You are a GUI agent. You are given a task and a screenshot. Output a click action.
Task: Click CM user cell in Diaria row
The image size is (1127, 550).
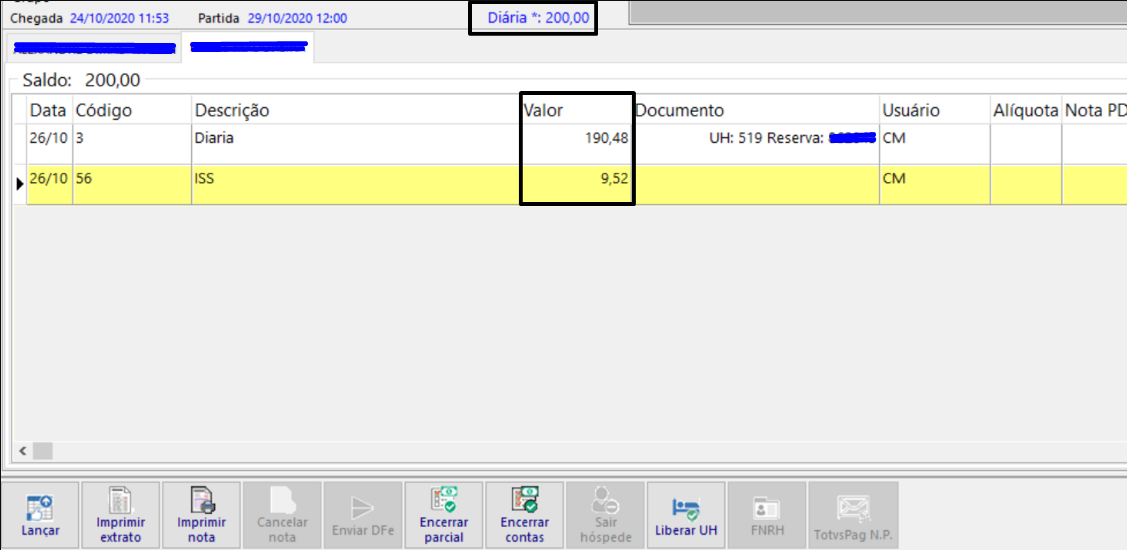point(934,144)
